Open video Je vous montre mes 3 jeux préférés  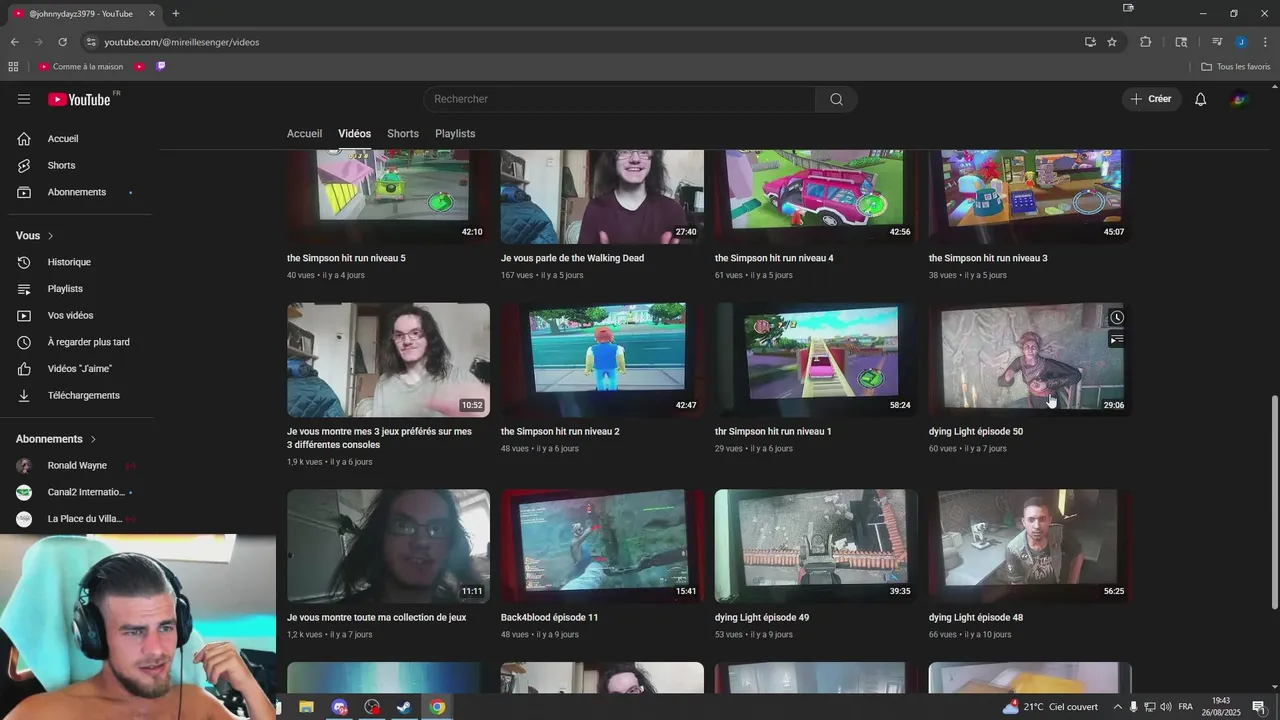click(x=388, y=360)
